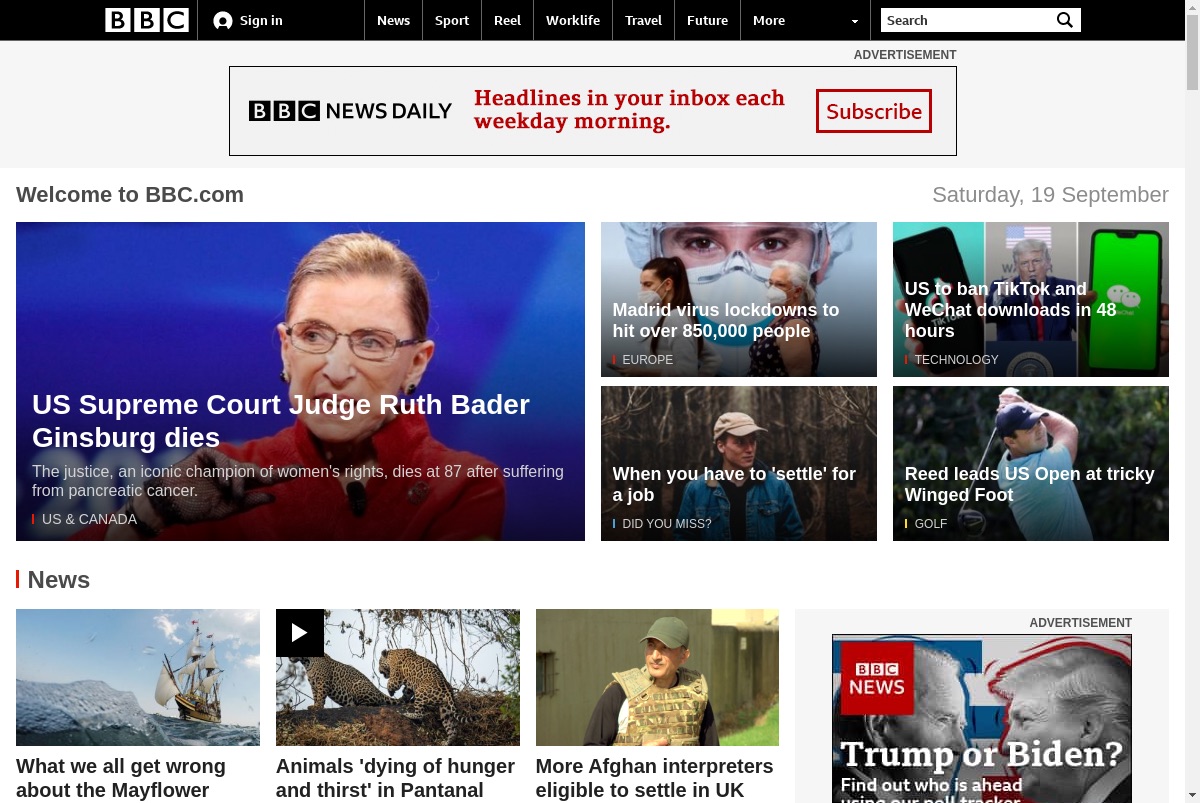The width and height of the screenshot is (1200, 803).
Task: Subscribe to BBC News Daily
Action: pos(874,111)
